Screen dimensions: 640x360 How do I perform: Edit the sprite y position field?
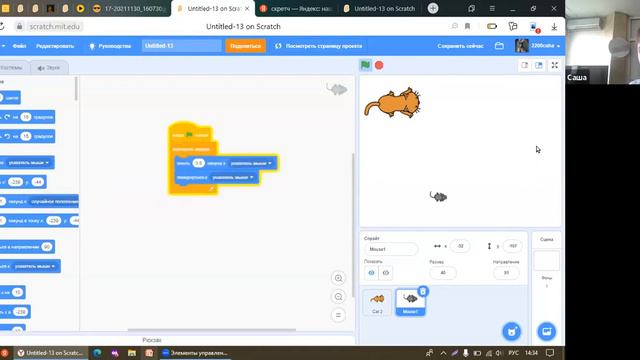[x=513, y=246]
